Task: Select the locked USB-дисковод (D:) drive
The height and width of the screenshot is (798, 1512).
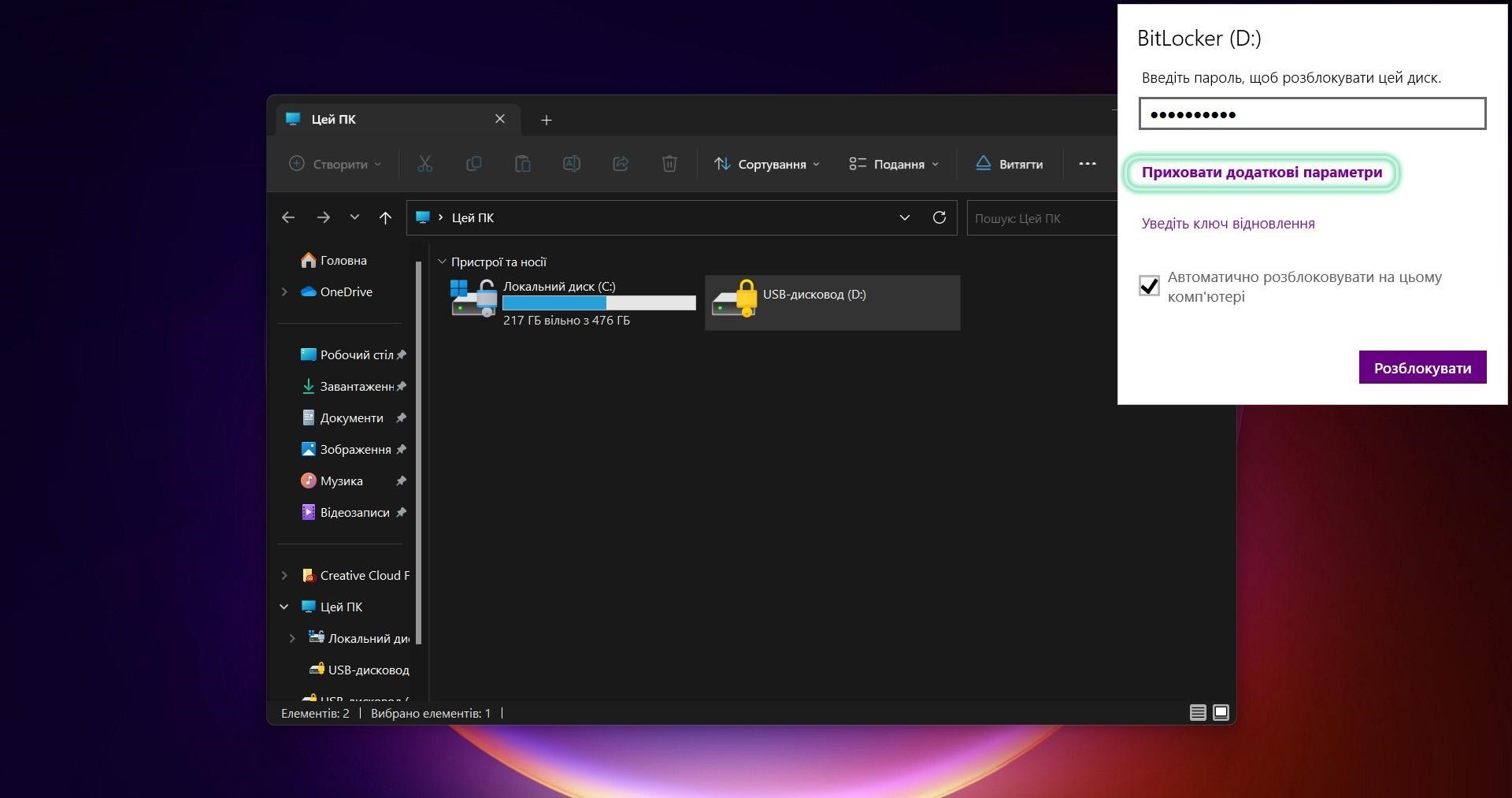Action: pyautogui.click(x=832, y=302)
